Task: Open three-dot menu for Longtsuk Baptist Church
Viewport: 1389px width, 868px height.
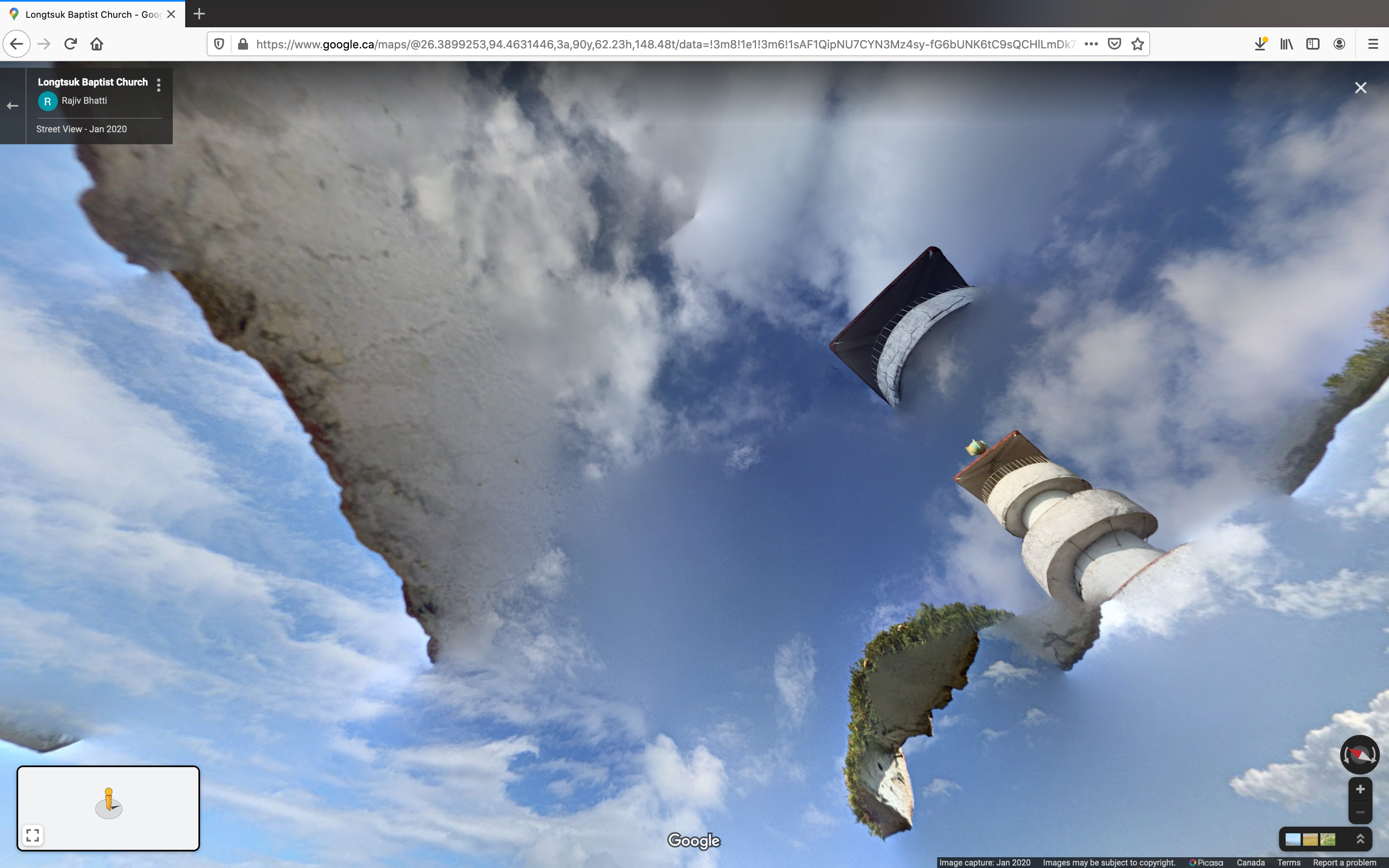Action: click(159, 85)
